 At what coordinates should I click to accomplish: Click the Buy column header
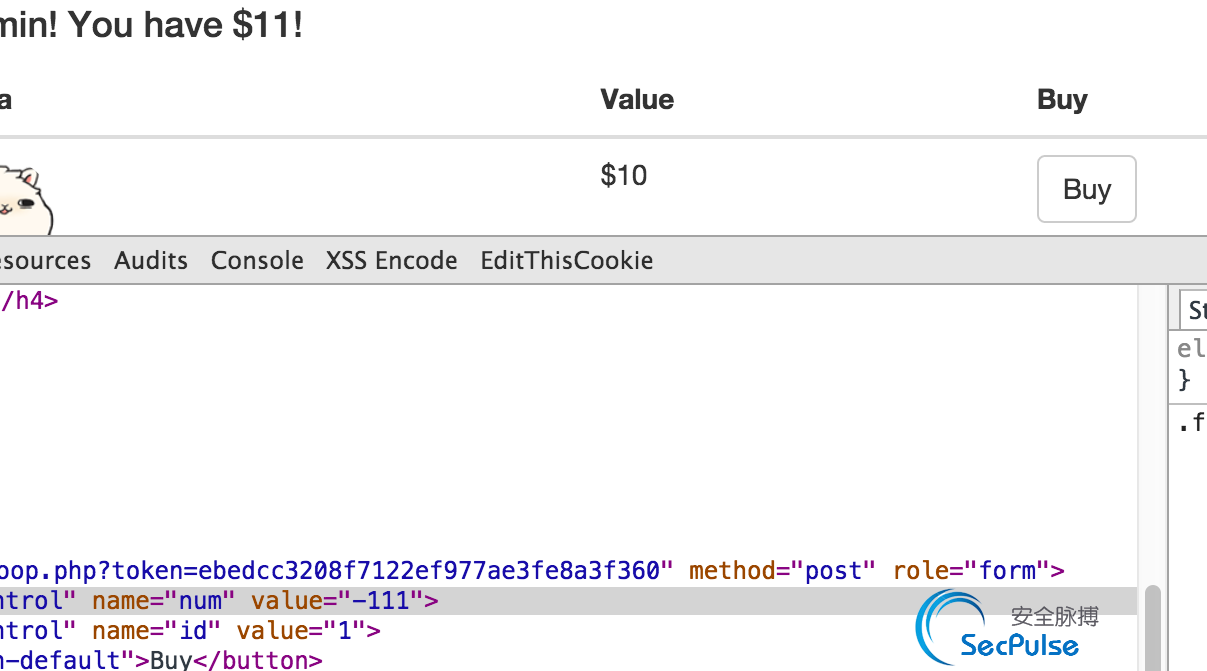click(1062, 99)
